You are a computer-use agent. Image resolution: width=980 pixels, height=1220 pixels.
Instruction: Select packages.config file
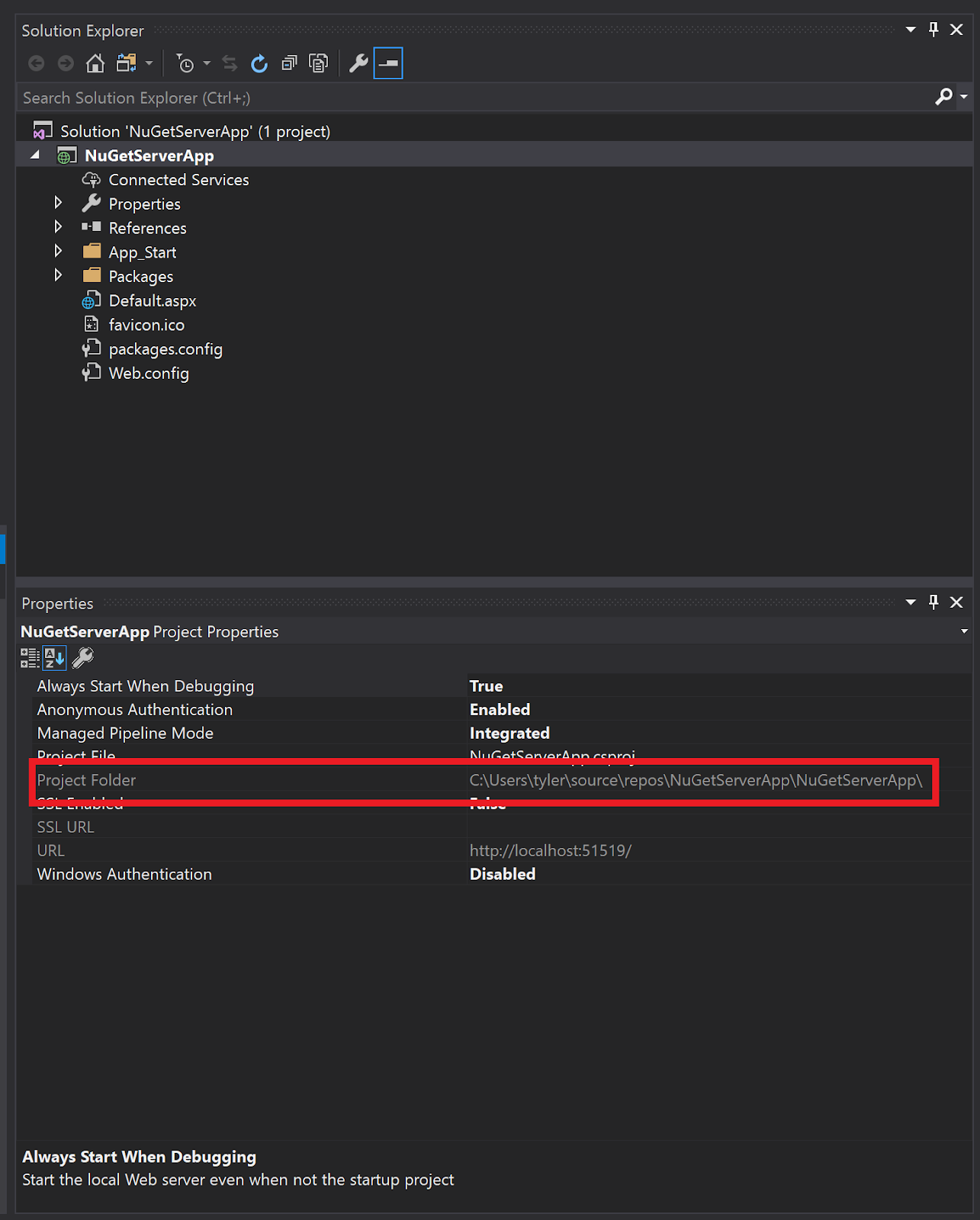coord(165,349)
